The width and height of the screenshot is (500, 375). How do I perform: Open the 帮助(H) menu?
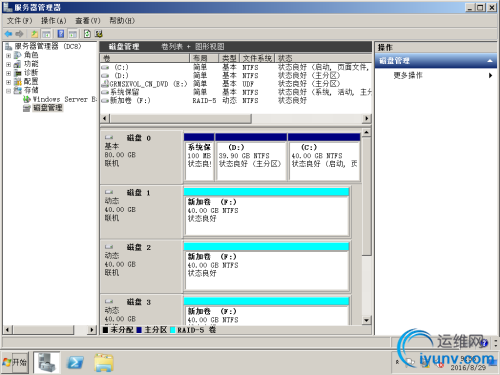(x=122, y=21)
